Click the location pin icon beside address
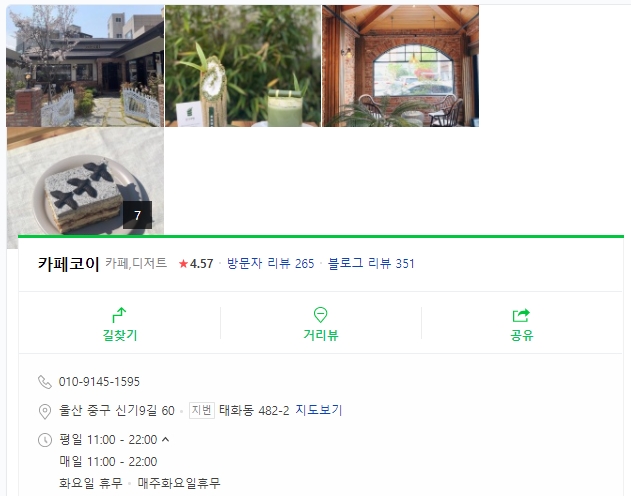631x496 pixels. 45,411
